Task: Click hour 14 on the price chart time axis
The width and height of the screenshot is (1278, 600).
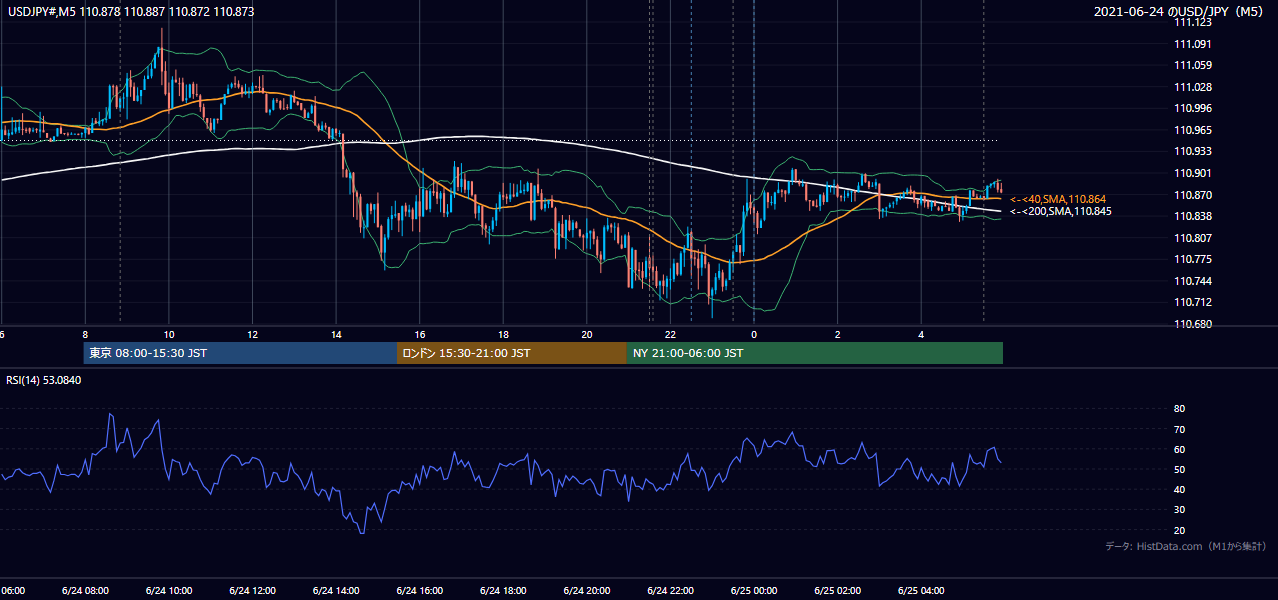Action: tap(336, 335)
